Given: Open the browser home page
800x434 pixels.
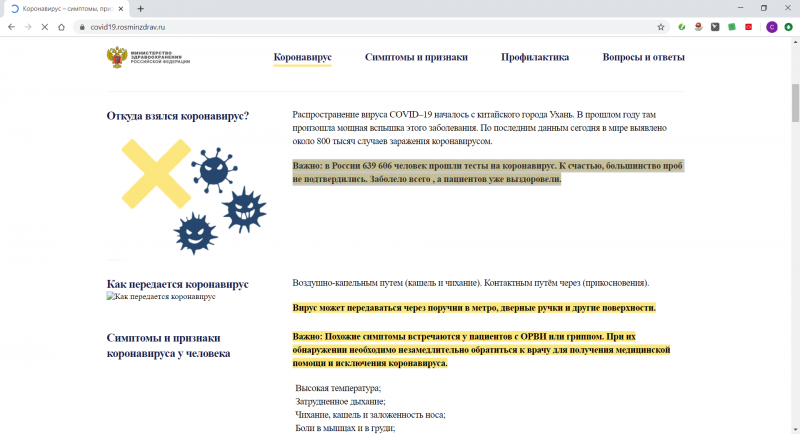Looking at the screenshot, I should click(61, 27).
